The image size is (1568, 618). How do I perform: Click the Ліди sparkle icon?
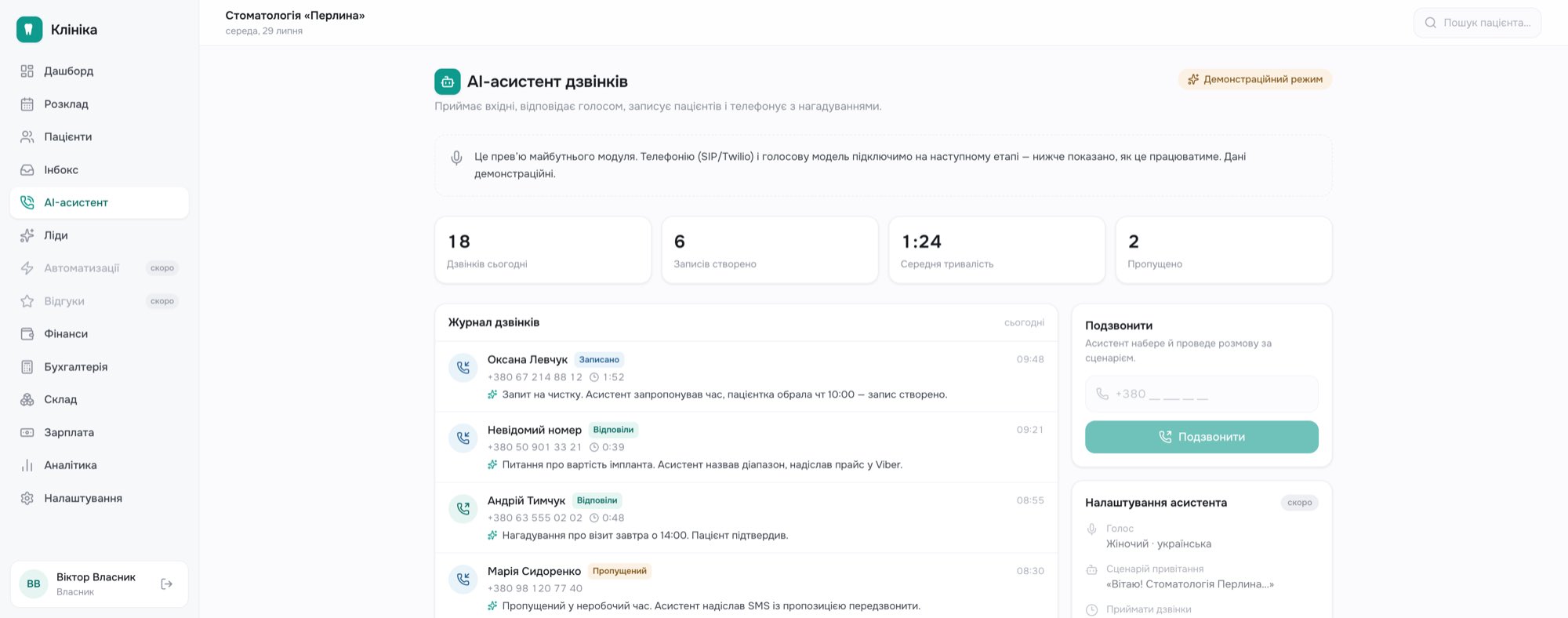[27, 235]
